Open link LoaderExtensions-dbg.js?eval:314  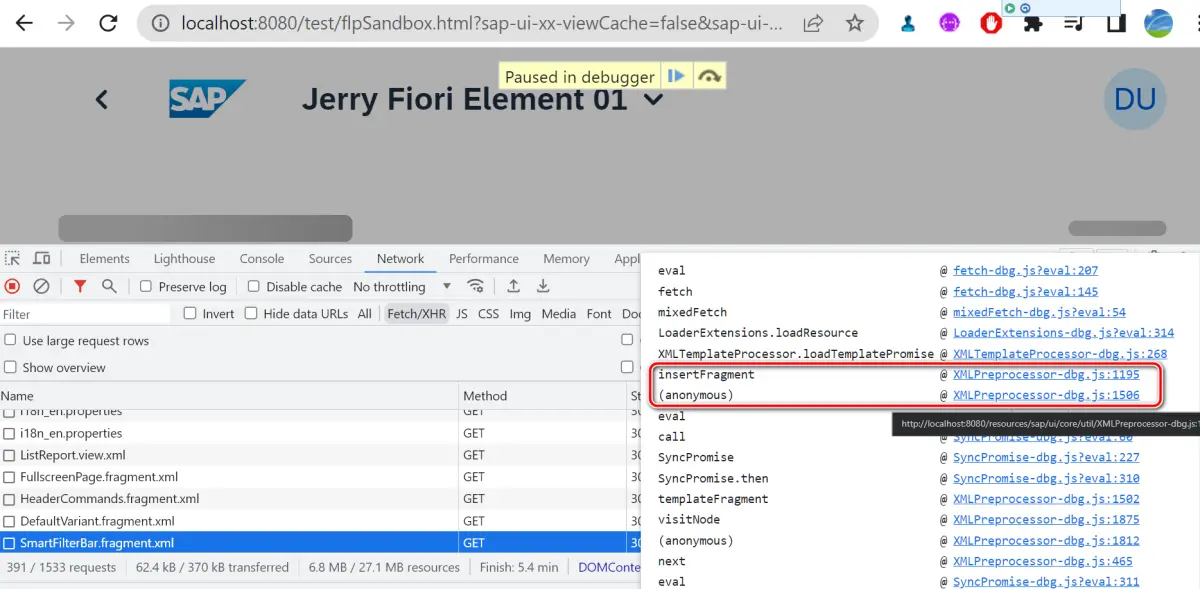[x=1063, y=332]
